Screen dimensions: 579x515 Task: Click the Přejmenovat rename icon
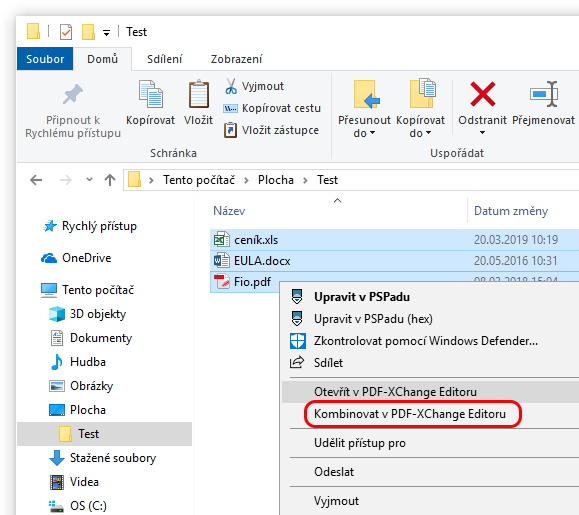pyautogui.click(x=544, y=94)
